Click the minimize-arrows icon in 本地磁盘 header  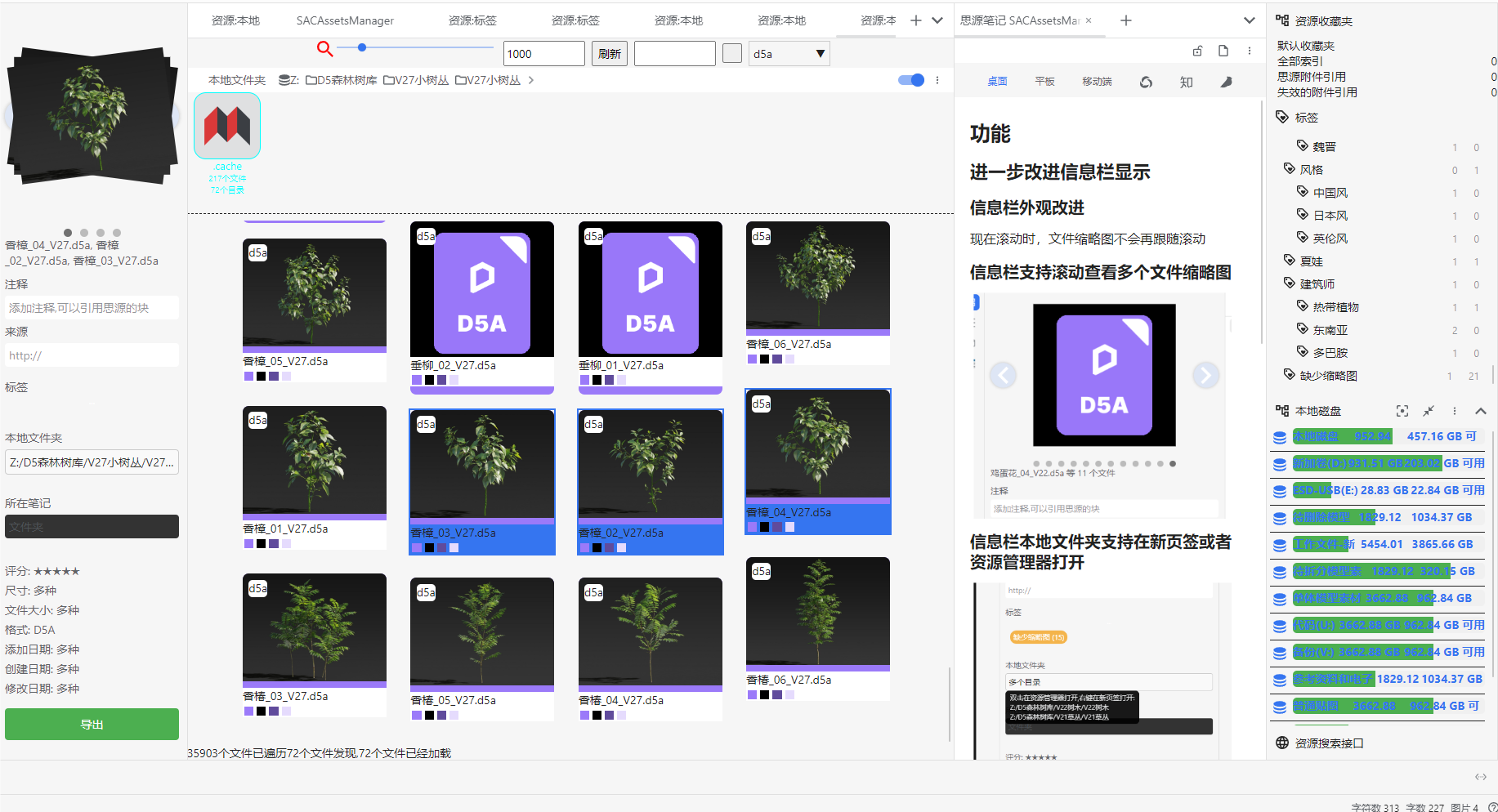coord(1428,411)
